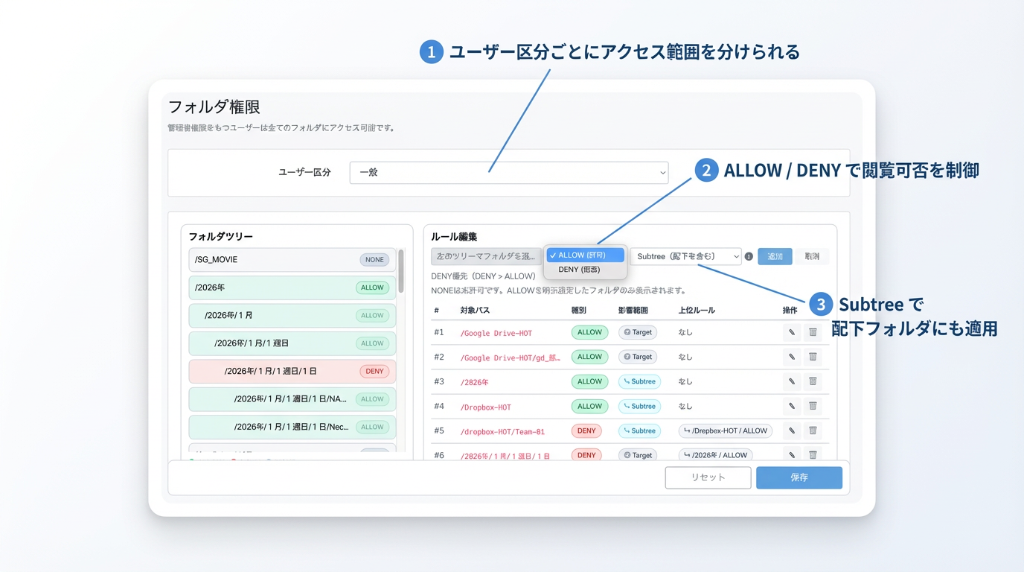Viewport: 1024px width, 572px height.
Task: Click the Subtree scope badge in rule #3
Action: click(x=639, y=381)
